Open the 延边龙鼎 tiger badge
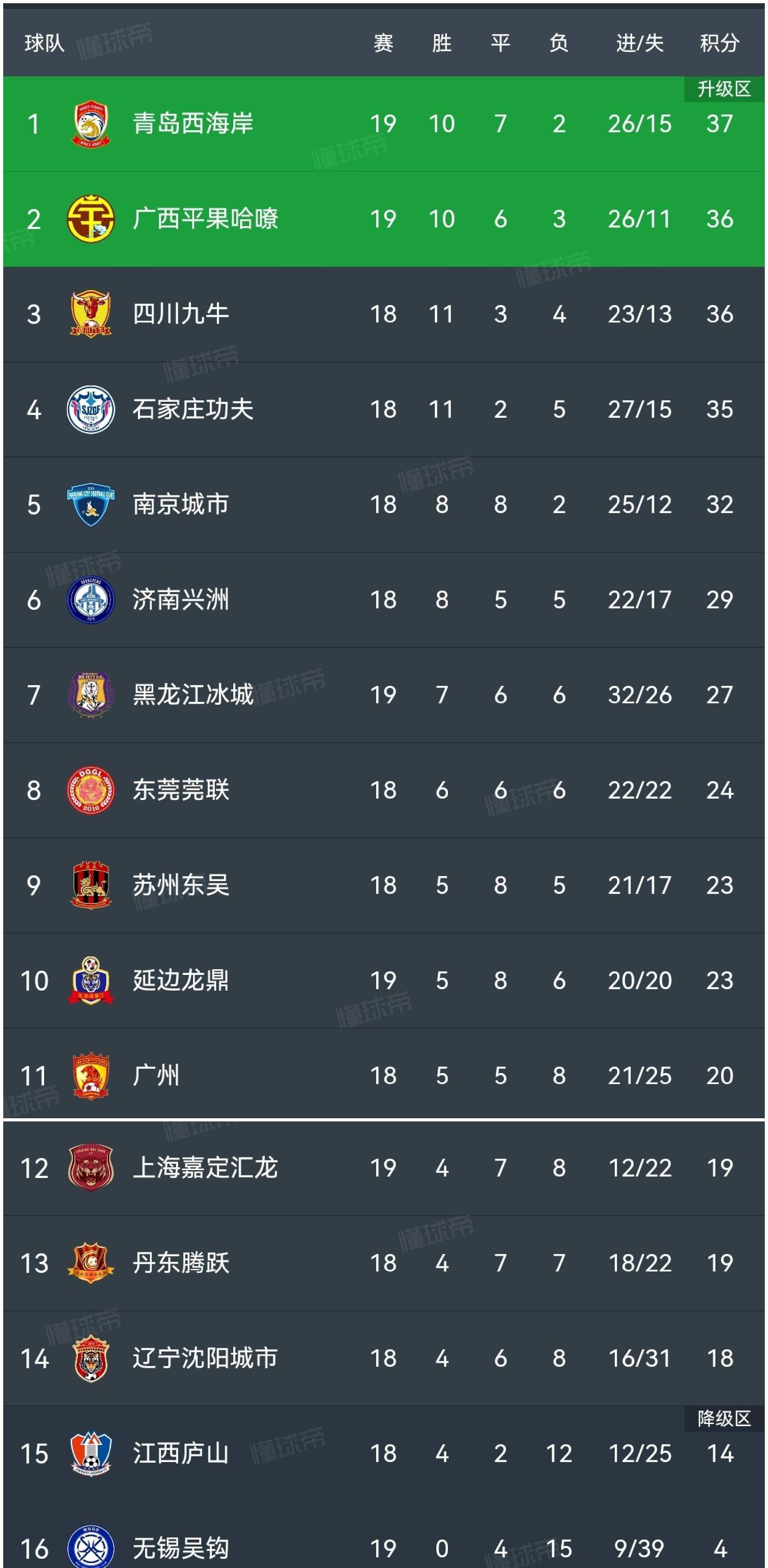Screen dimensions: 768x1568 [x=91, y=981]
